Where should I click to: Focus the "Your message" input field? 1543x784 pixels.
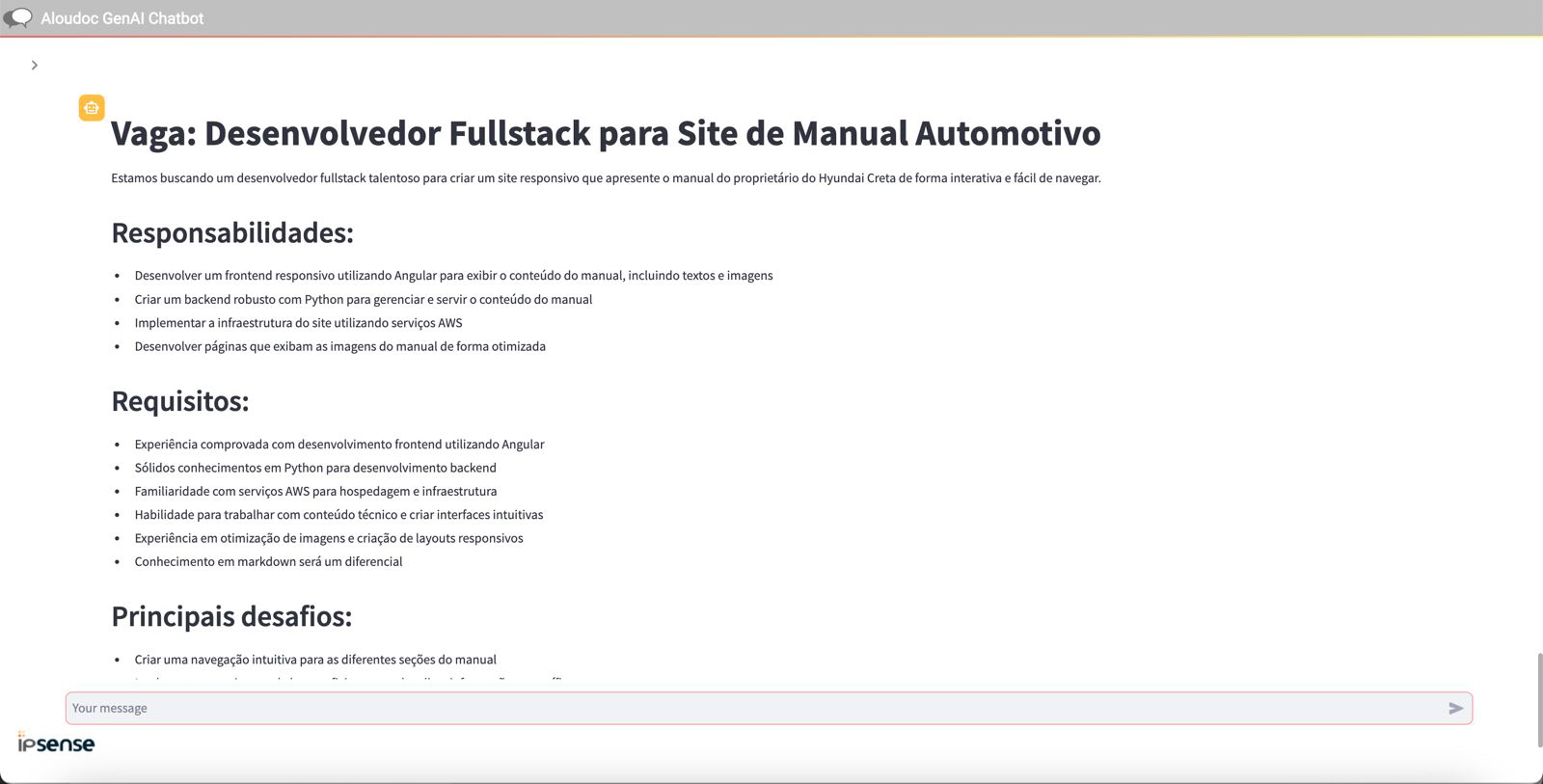752,708
